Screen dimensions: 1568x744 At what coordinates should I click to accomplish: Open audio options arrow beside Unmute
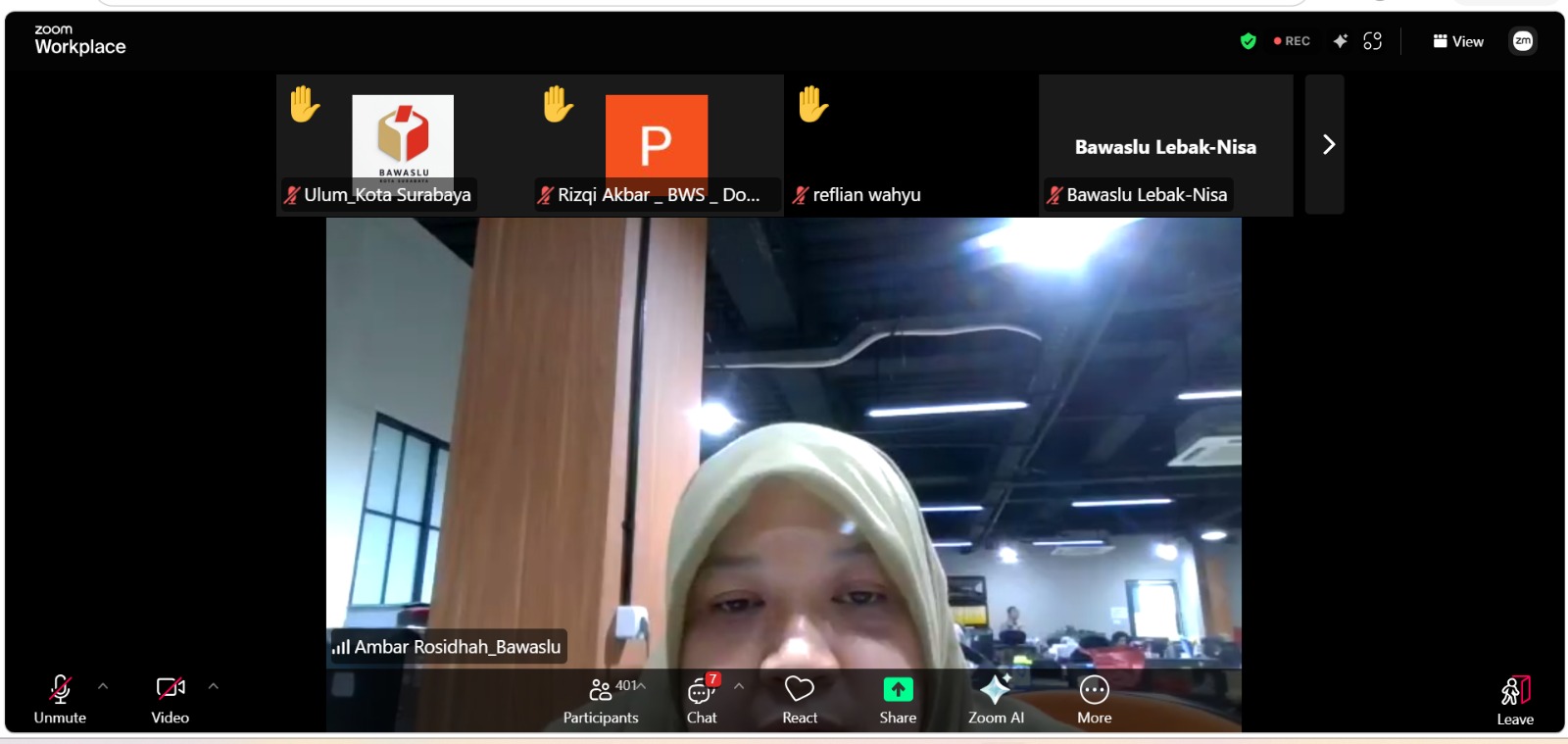[x=103, y=686]
